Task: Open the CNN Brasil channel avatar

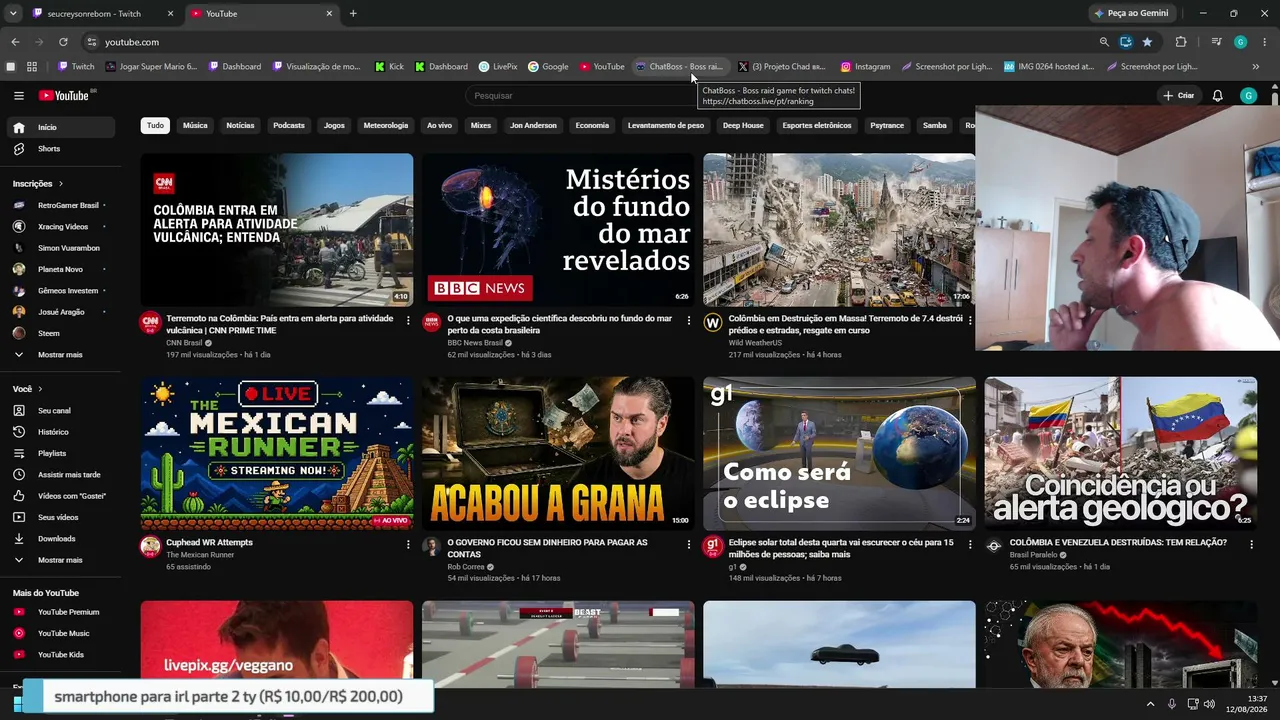Action: (150, 322)
